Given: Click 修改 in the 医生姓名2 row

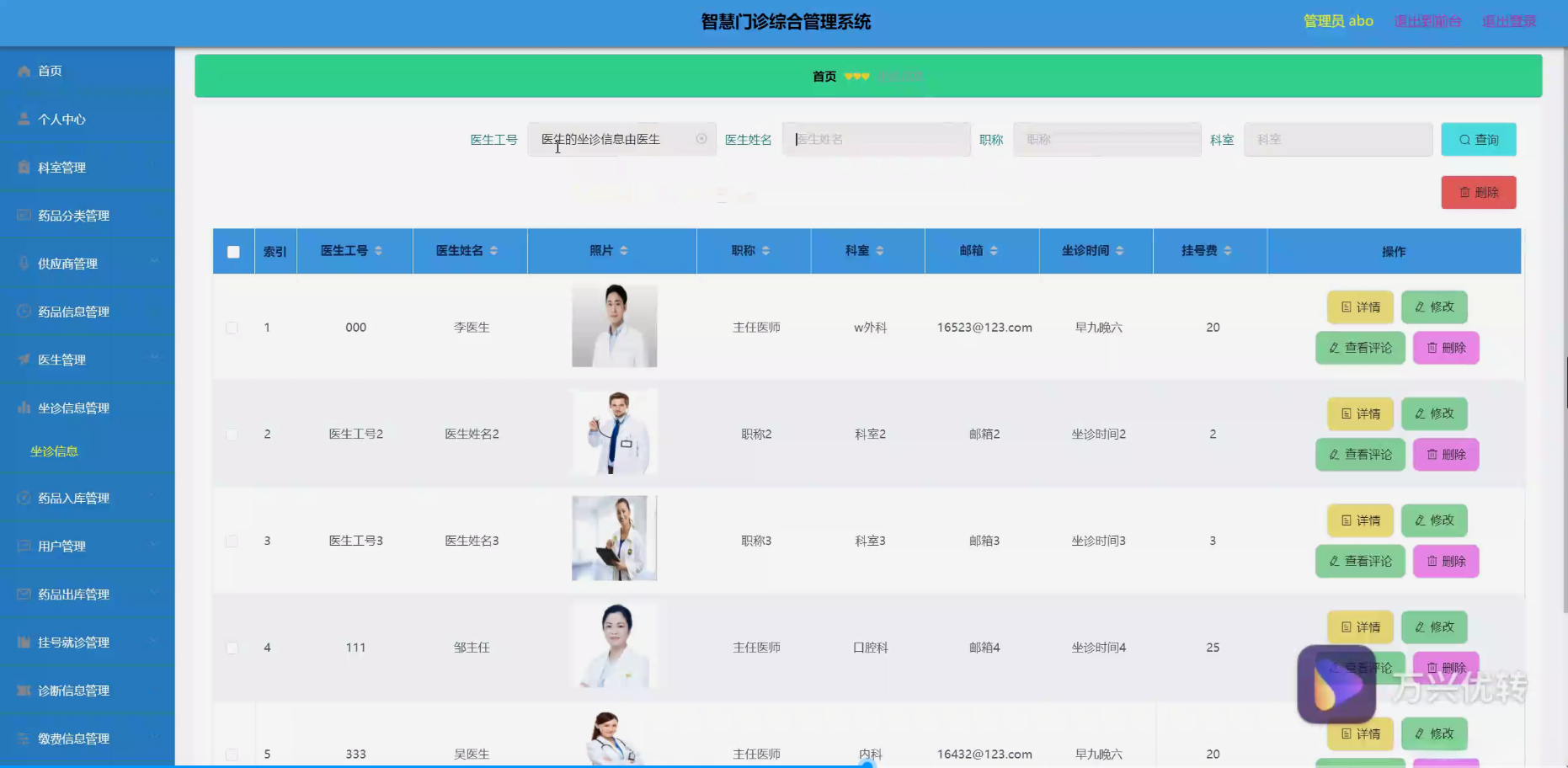Looking at the screenshot, I should (1434, 414).
